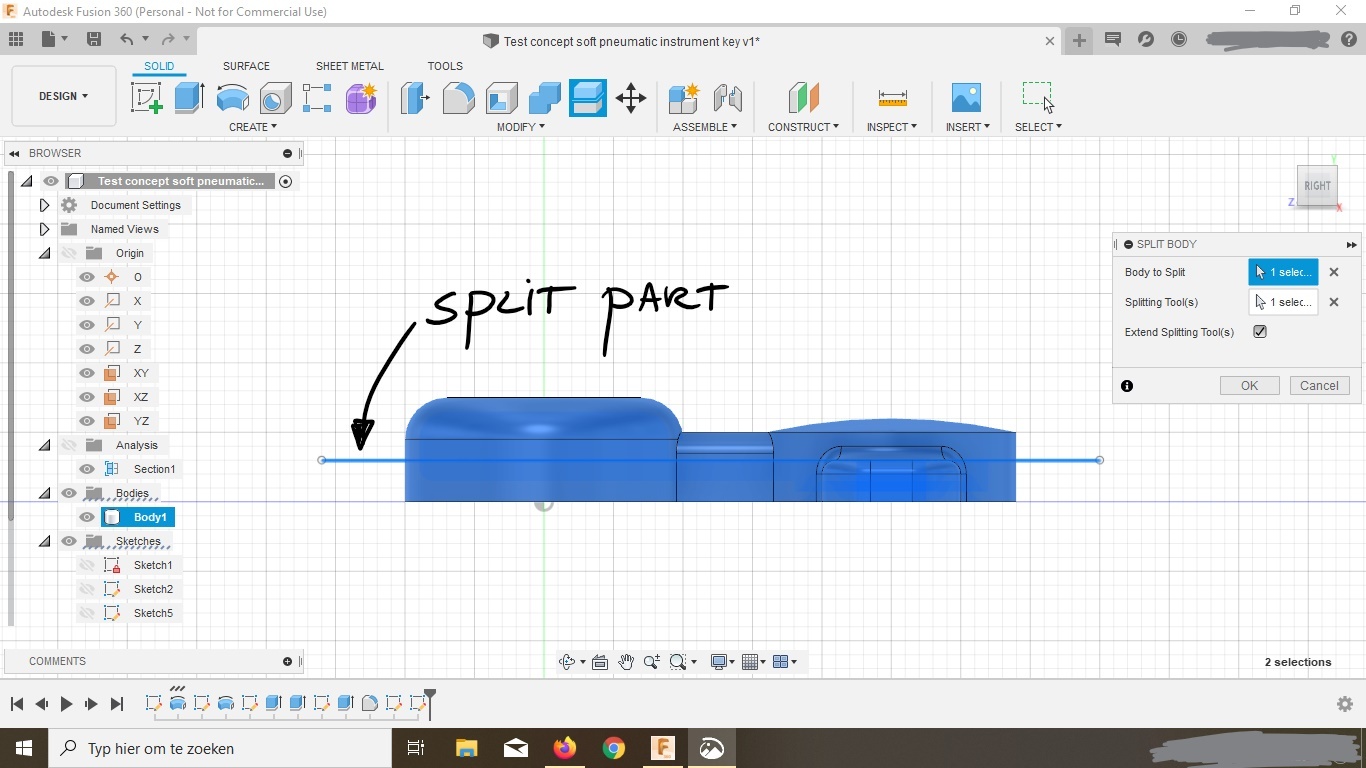Hide the XY plane
The height and width of the screenshot is (768, 1366).
pos(87,373)
